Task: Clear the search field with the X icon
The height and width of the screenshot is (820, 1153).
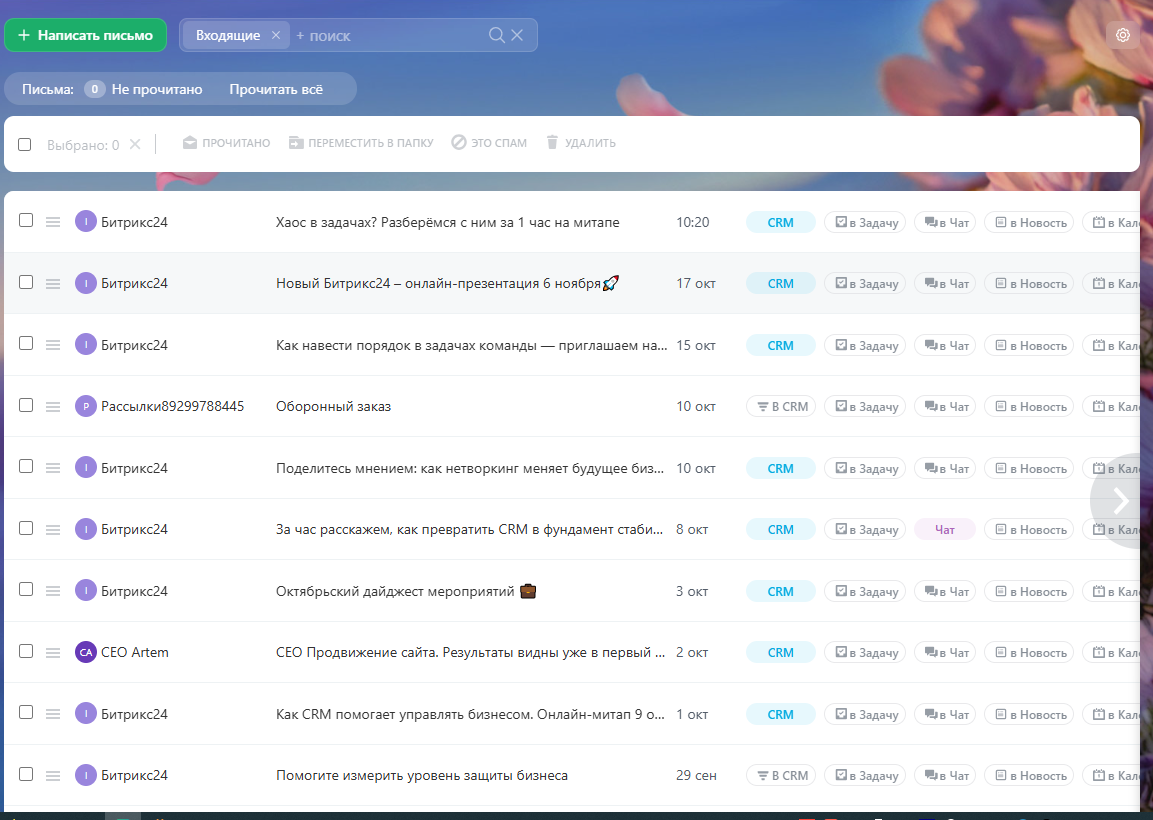Action: (x=517, y=35)
